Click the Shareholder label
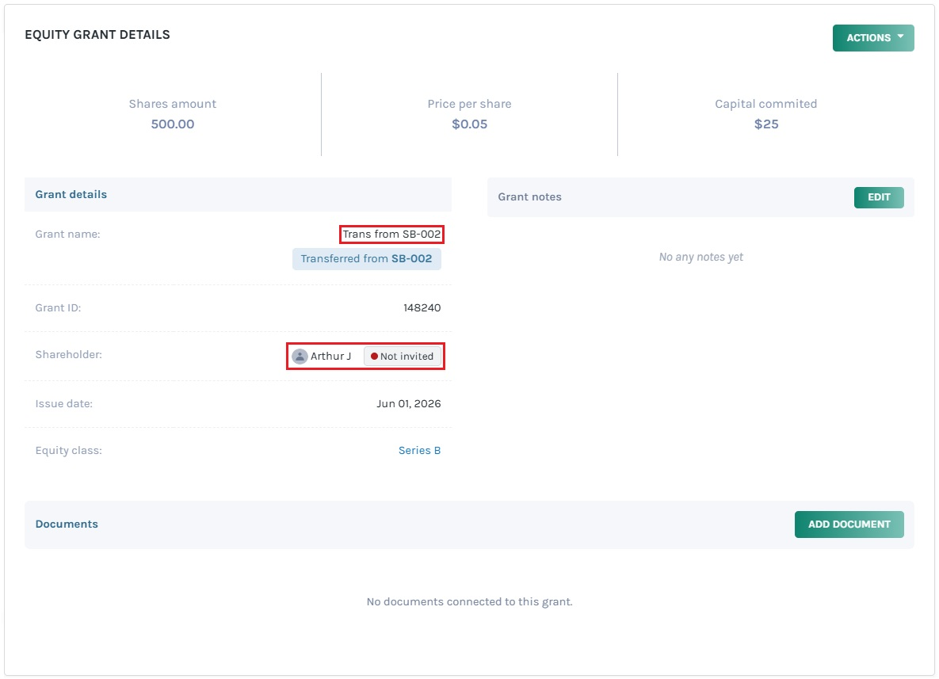This screenshot has width=939, height=679. pos(69,354)
